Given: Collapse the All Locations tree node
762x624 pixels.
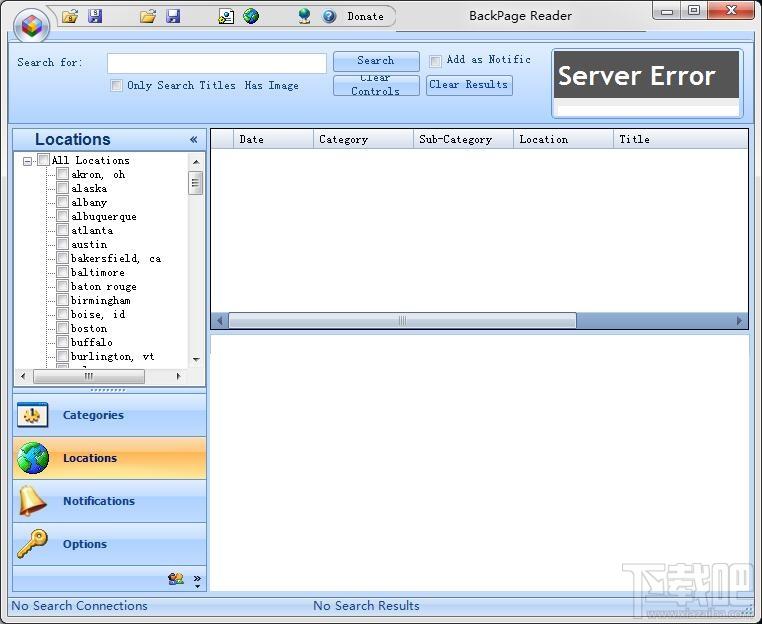Looking at the screenshot, I should (28, 161).
